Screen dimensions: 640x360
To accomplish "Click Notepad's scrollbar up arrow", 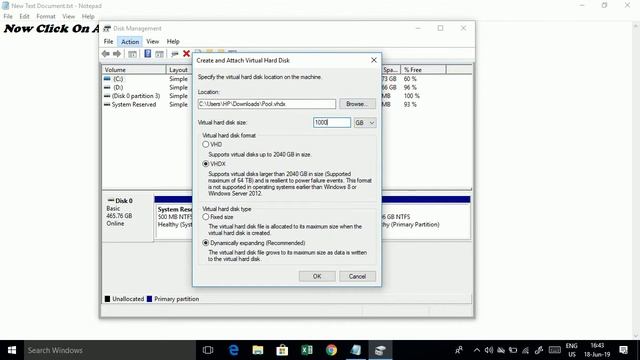I will point(636,27).
